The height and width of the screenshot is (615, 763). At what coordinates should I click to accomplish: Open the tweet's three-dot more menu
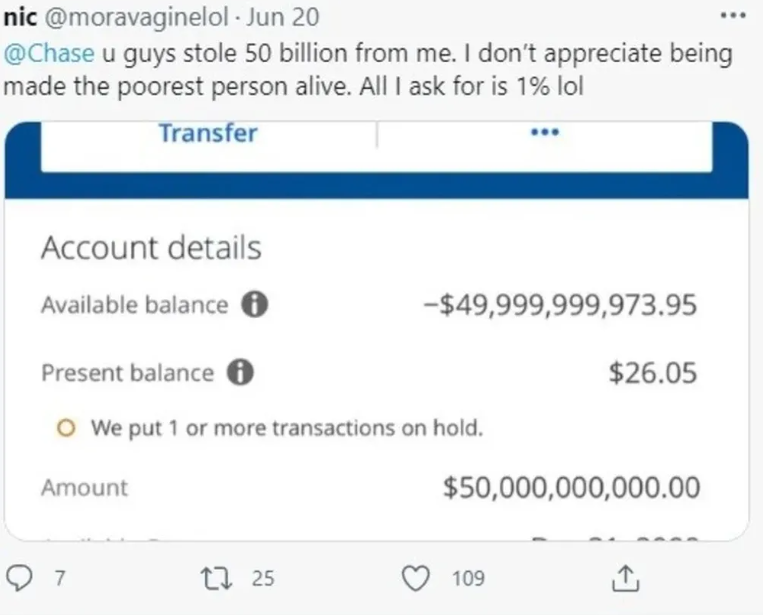[732, 17]
